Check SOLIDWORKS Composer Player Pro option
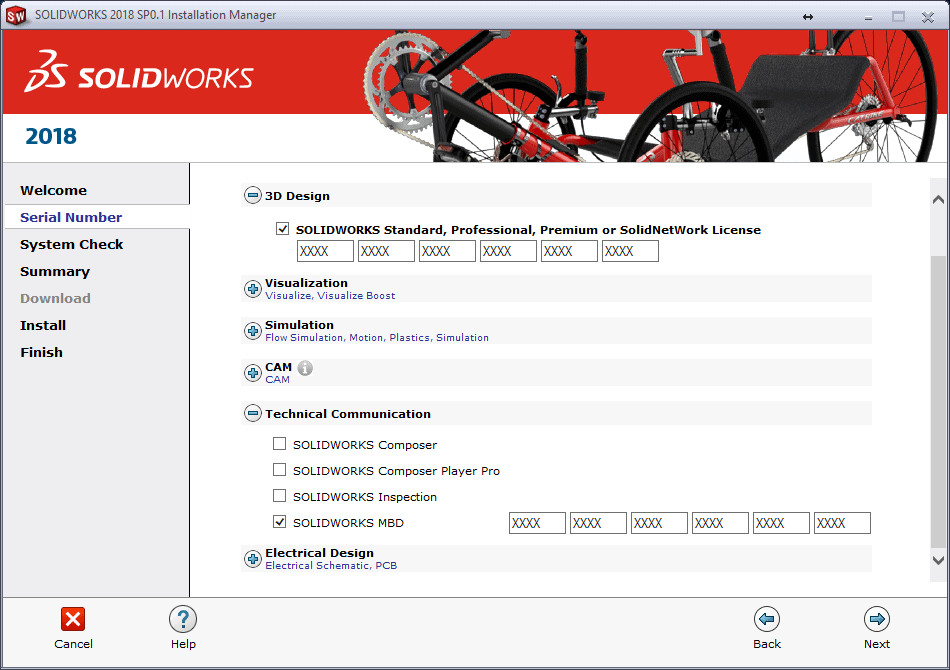This screenshot has width=950, height=670. (x=280, y=470)
